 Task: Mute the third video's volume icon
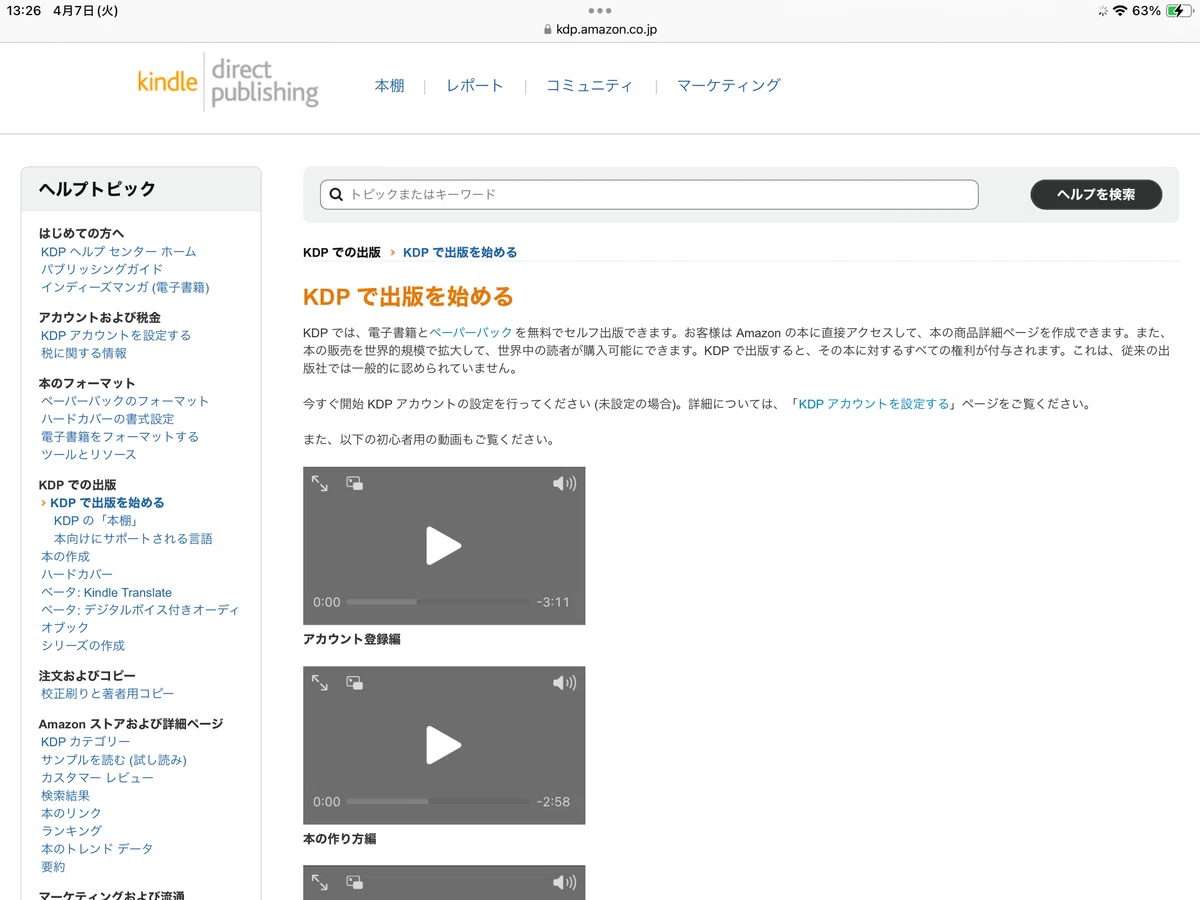[565, 883]
